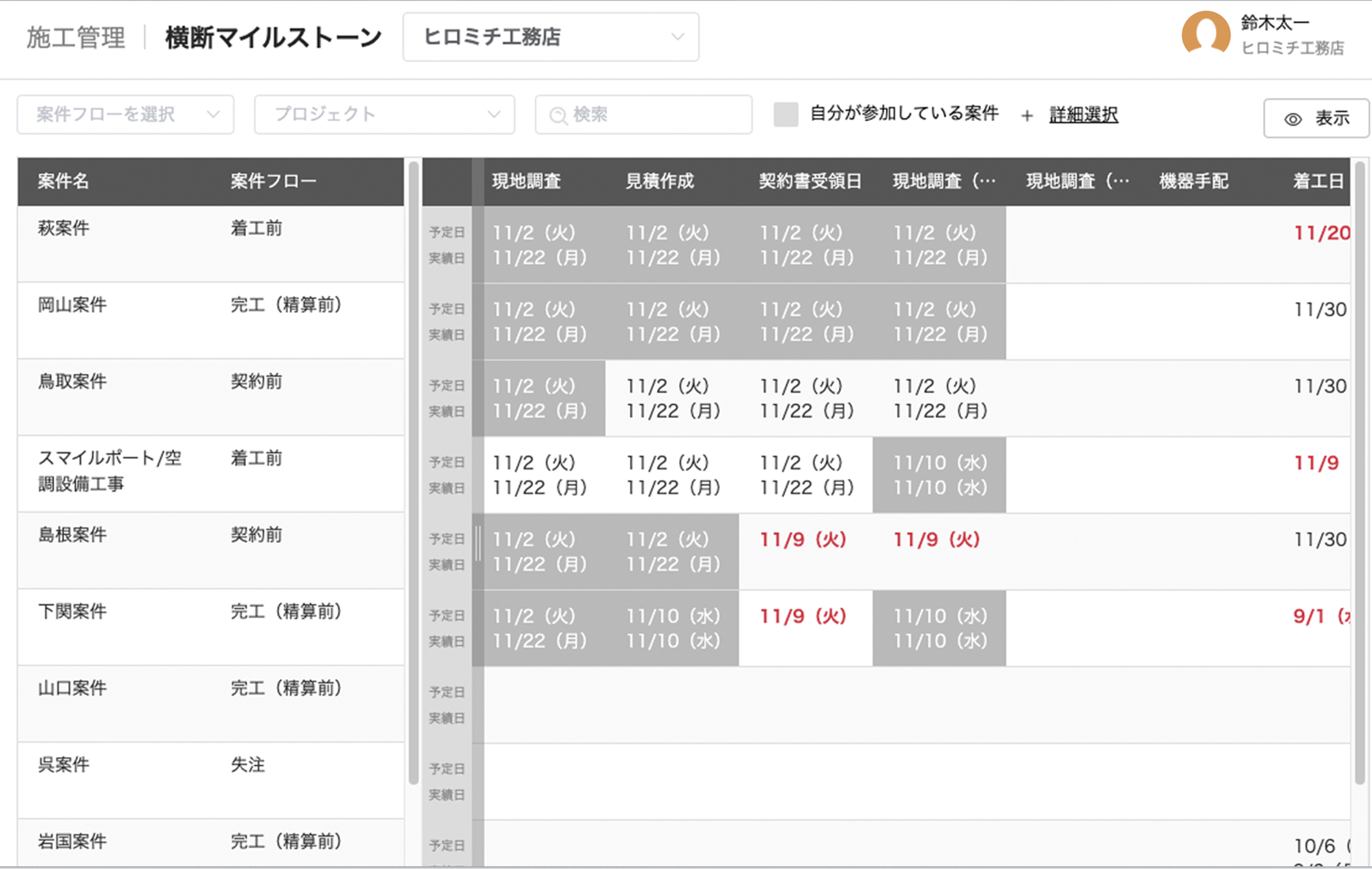Viewport: 1372px width, 869px height.
Task: Open the ヒロミチ工務店 company dropdown
Action: [551, 37]
